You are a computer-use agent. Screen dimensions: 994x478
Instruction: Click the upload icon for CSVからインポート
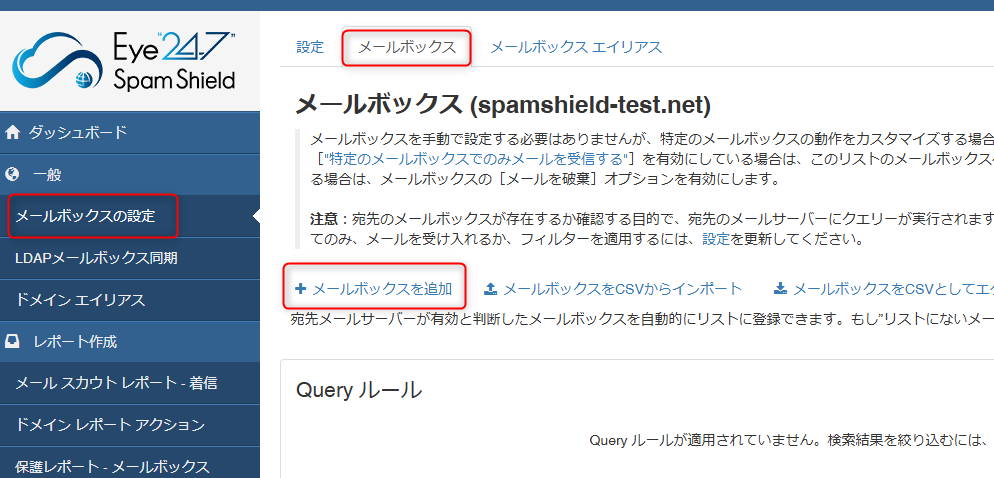[490, 289]
